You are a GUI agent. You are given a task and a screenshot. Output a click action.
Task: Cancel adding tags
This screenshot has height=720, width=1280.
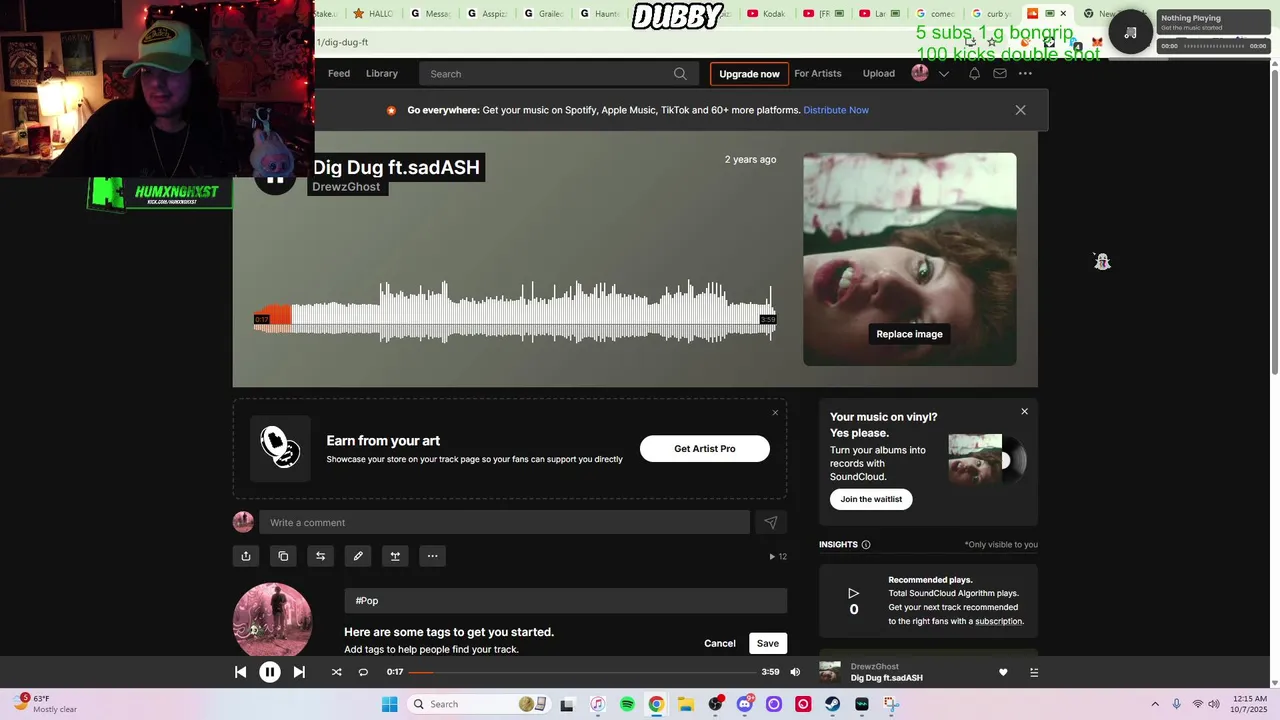click(720, 643)
